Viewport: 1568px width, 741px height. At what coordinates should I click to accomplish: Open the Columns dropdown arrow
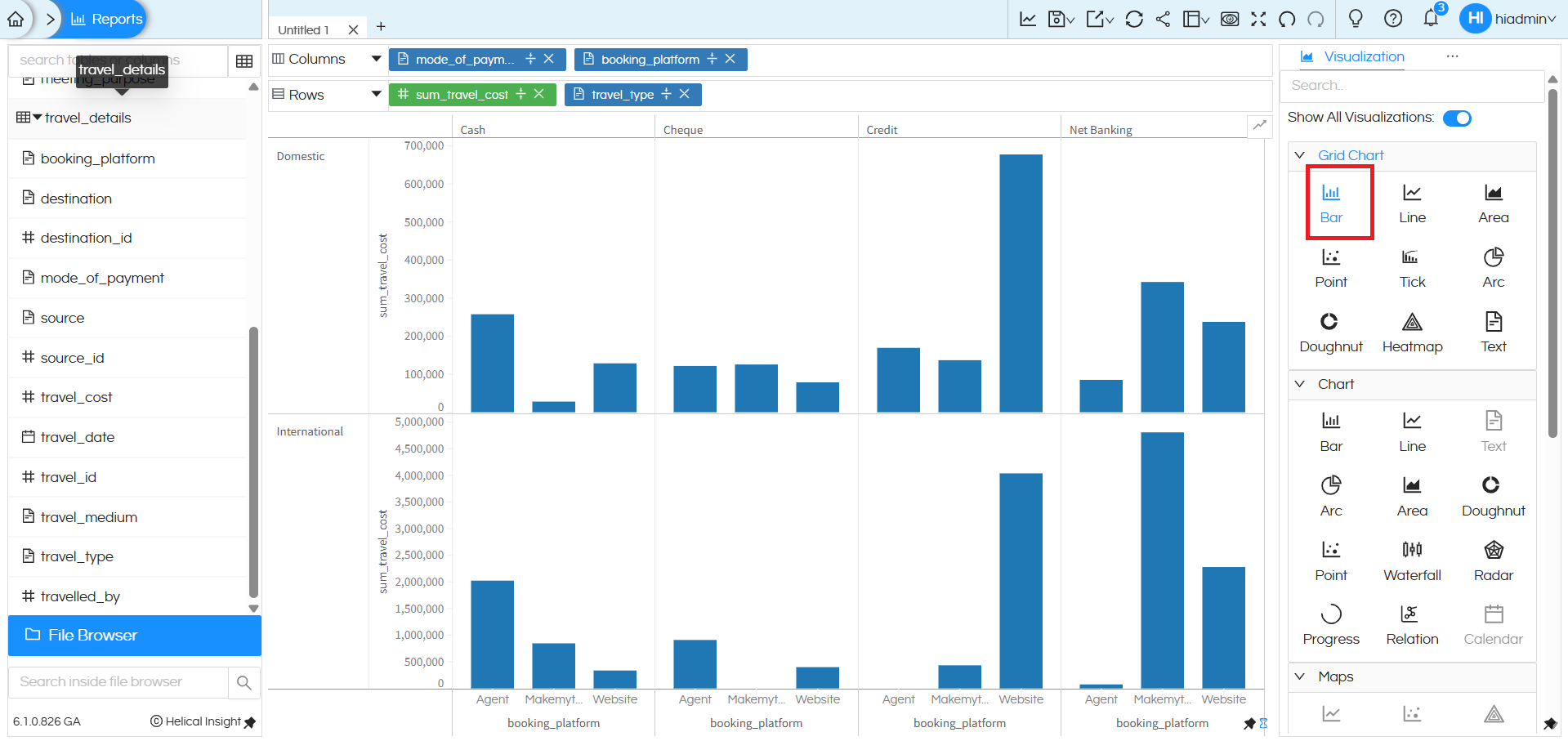[376, 59]
